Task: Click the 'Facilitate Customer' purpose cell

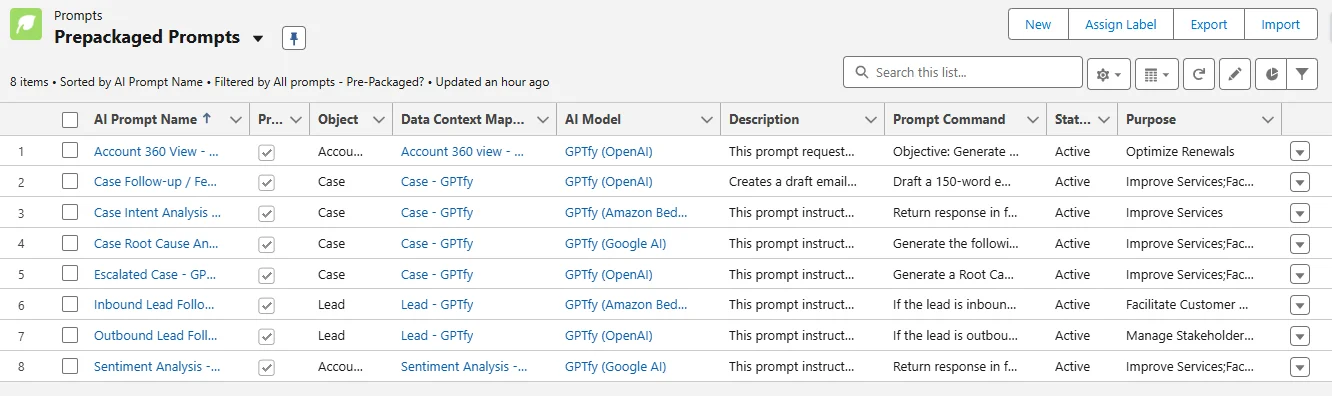Action: coord(1187,305)
